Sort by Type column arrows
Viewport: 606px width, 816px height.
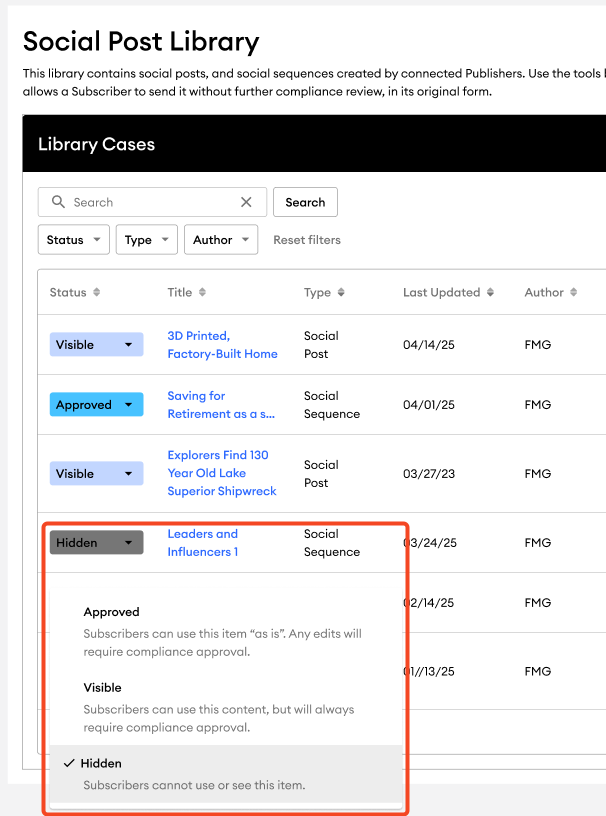tap(341, 292)
